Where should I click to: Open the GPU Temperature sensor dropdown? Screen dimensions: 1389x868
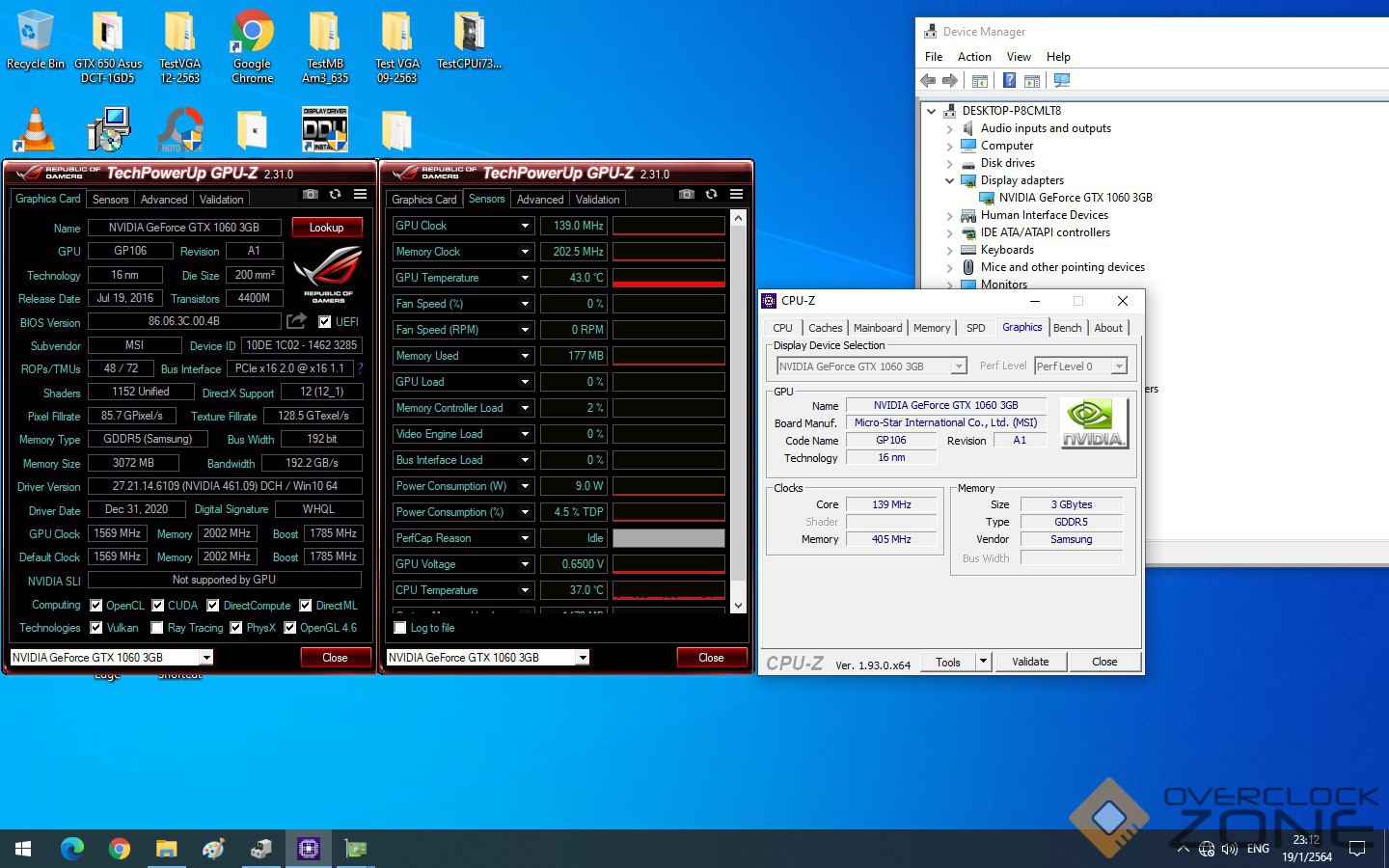pos(525,278)
